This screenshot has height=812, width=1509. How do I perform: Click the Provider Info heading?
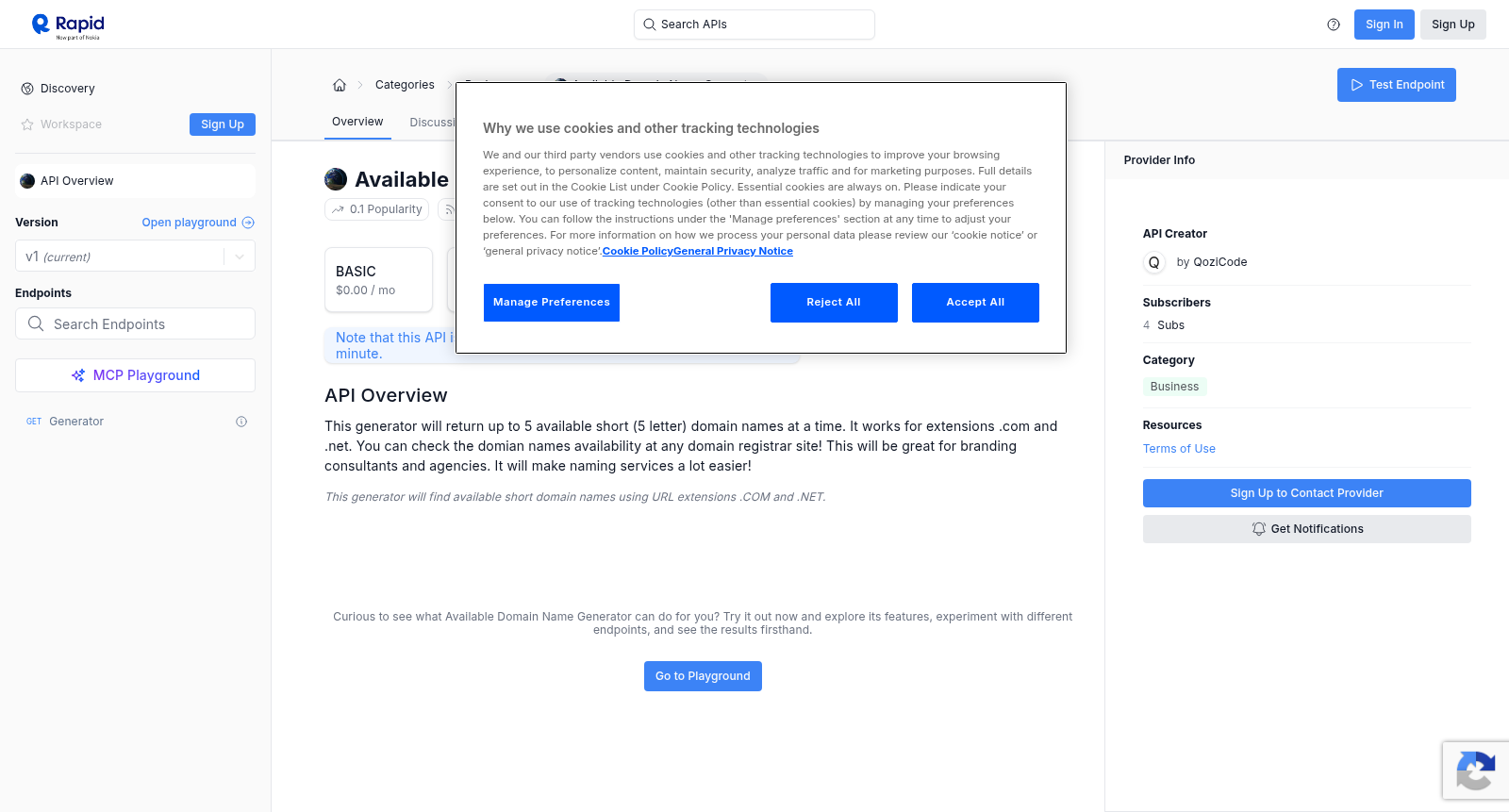coord(1159,160)
